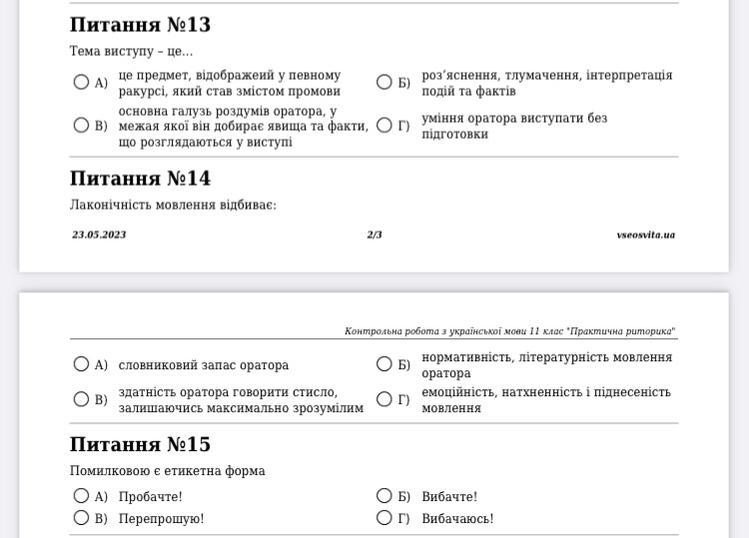Click the page number 2/3 footer
The image size is (749, 538).
(x=374, y=235)
